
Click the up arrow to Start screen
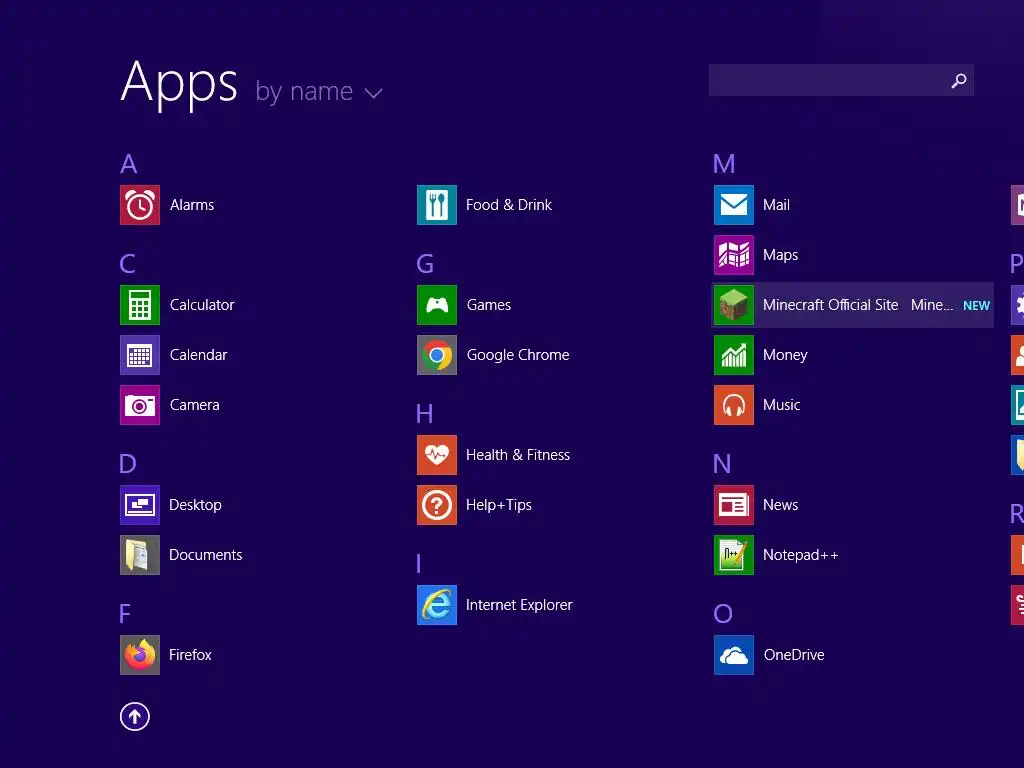(135, 716)
